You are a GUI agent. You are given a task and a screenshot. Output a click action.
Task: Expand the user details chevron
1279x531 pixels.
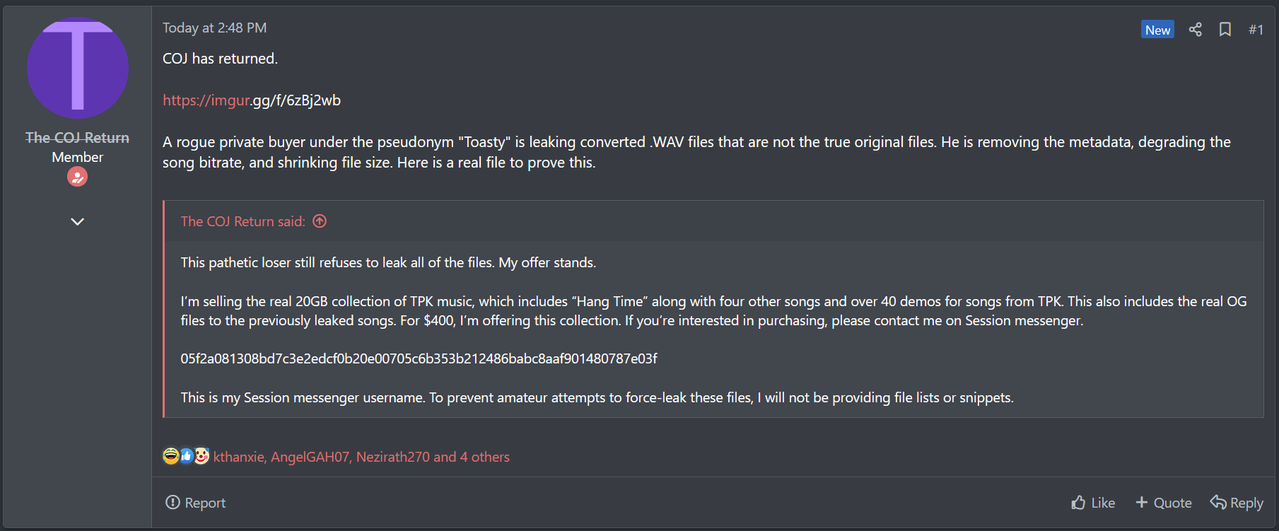pos(77,221)
